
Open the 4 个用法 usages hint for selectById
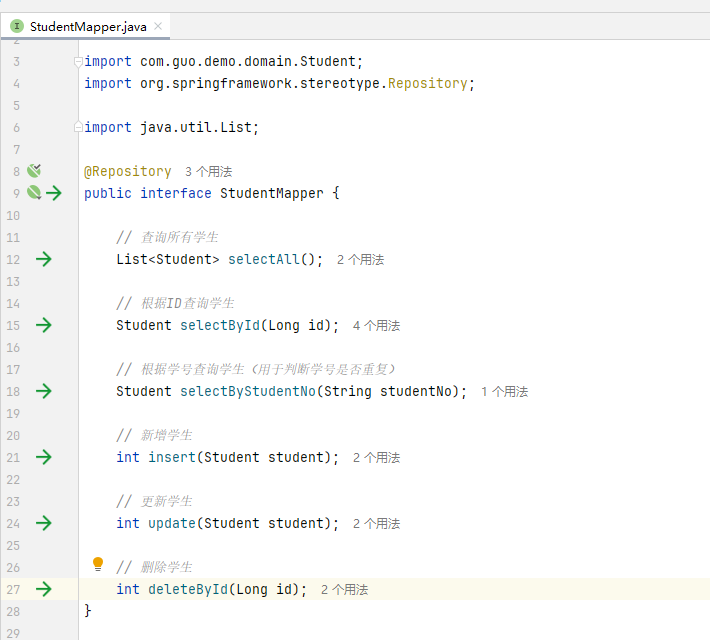[376, 326]
